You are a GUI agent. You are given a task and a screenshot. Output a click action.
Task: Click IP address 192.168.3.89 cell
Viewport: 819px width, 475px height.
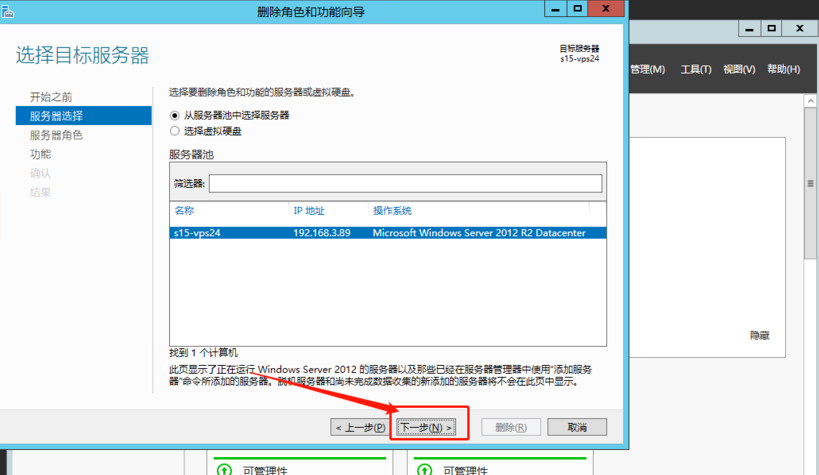pyautogui.click(x=322, y=233)
